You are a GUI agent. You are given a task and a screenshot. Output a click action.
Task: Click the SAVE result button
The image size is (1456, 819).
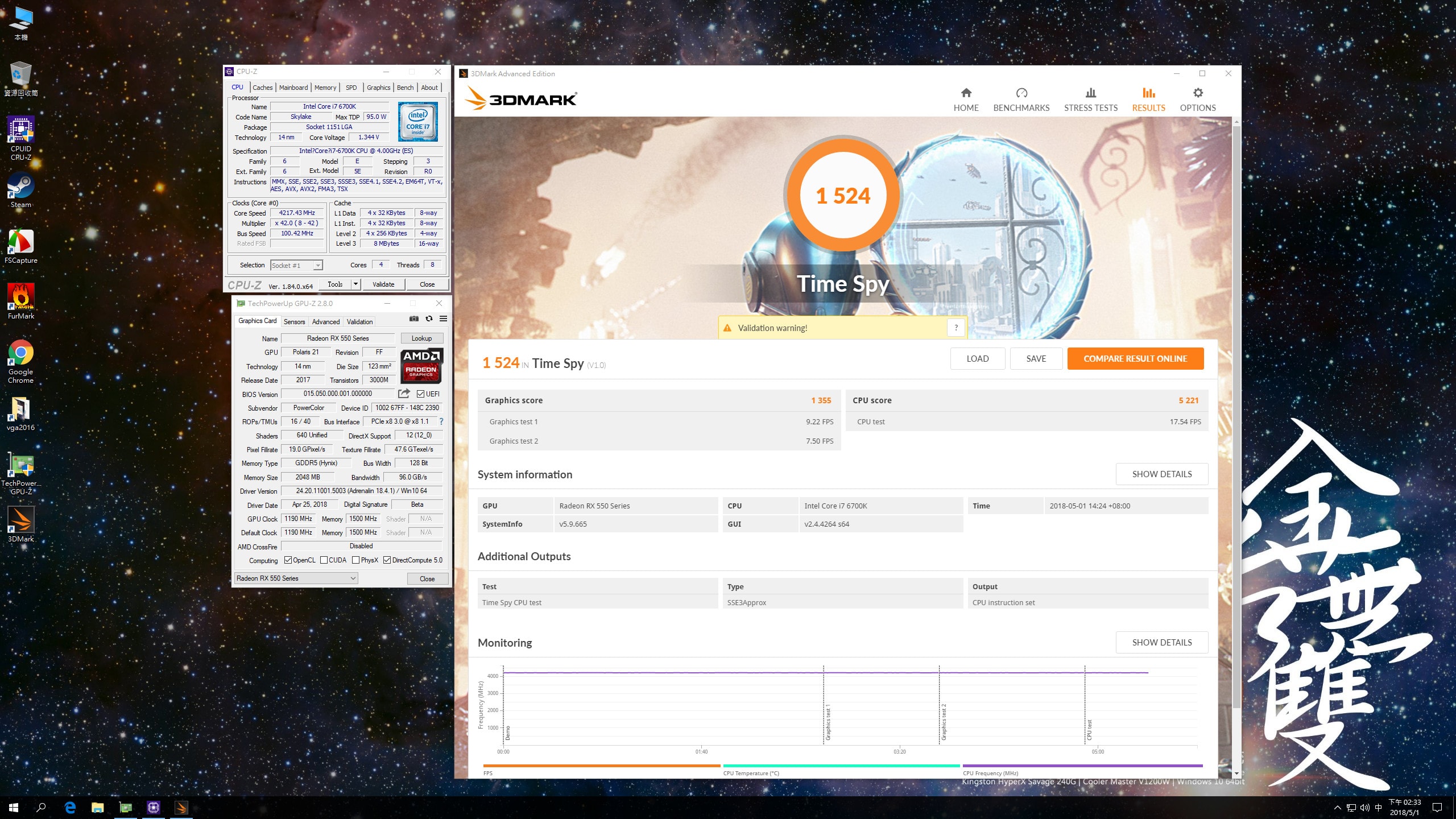1036,358
